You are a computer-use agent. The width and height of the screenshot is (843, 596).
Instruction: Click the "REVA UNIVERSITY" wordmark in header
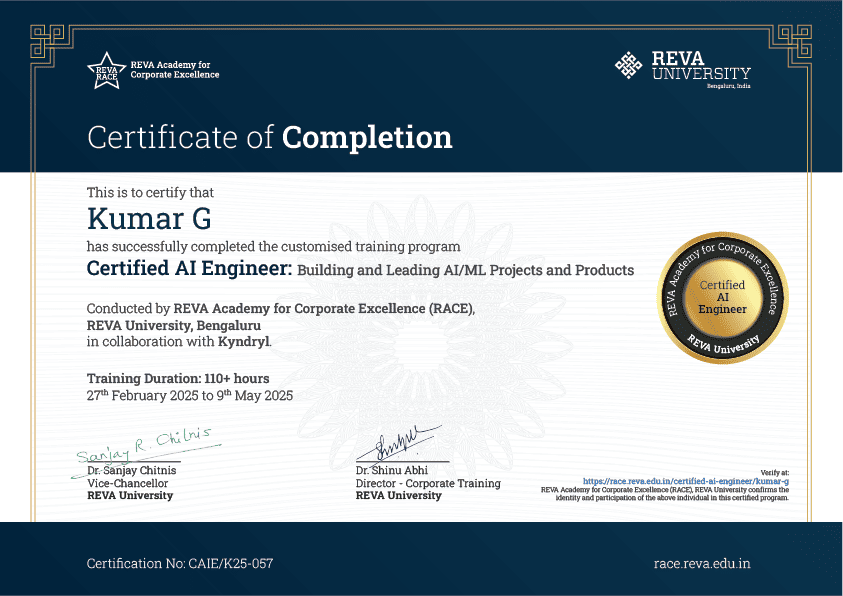pos(701,66)
